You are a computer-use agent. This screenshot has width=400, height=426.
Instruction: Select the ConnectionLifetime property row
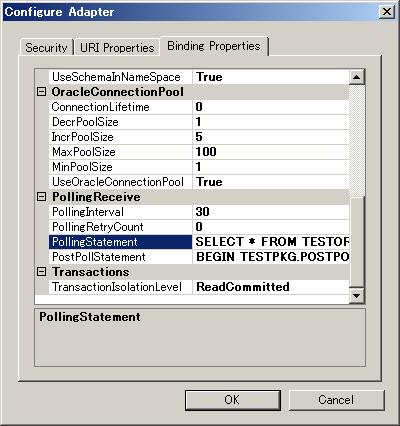pos(199,107)
